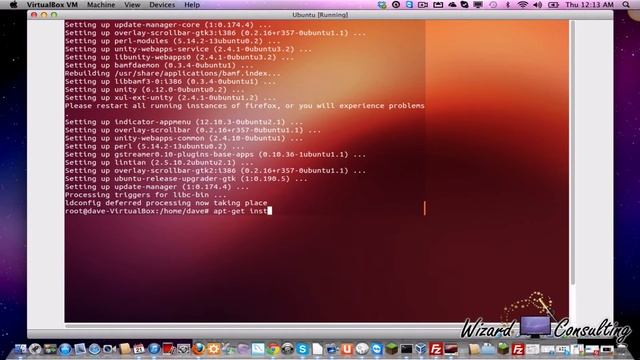Viewport: 640px width, 360px height.
Task: Click 'ldconfig deferred processing now taking place' text
Action: pos(166,203)
